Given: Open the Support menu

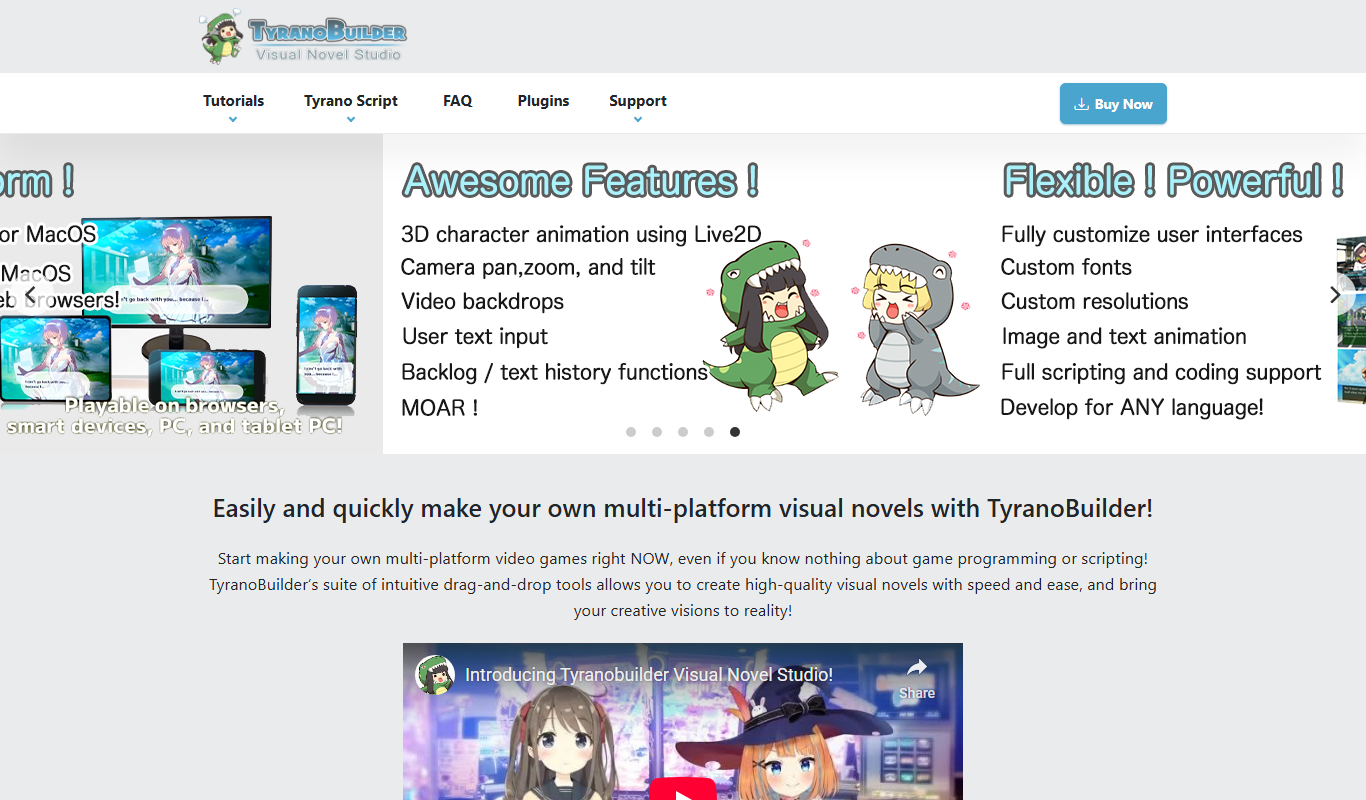Looking at the screenshot, I should tap(638, 101).
